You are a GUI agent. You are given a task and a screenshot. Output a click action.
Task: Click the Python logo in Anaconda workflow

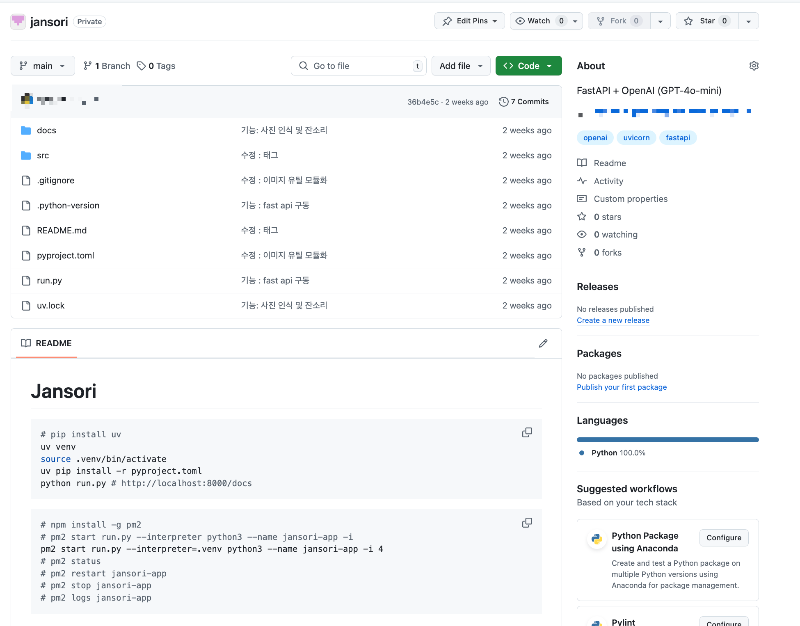point(596,539)
